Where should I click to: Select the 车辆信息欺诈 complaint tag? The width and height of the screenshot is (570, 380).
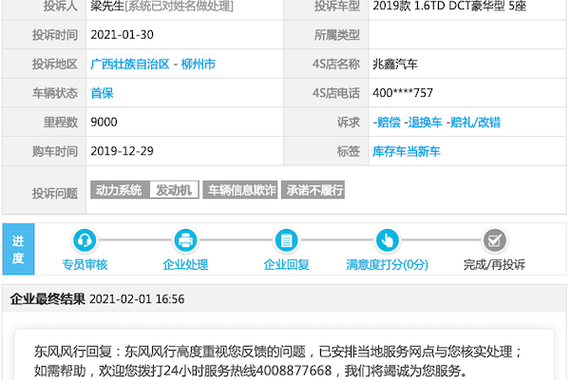pos(240,190)
